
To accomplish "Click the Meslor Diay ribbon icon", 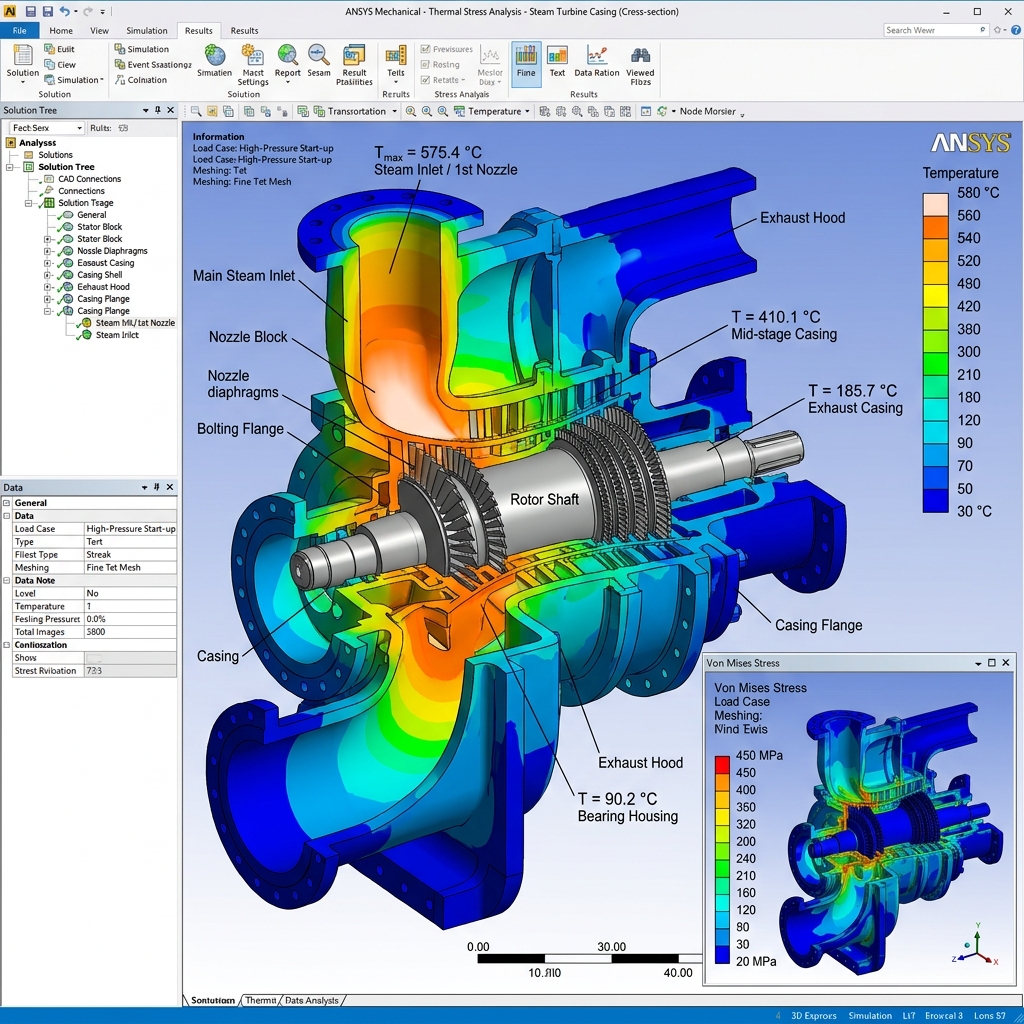I will coord(490,64).
